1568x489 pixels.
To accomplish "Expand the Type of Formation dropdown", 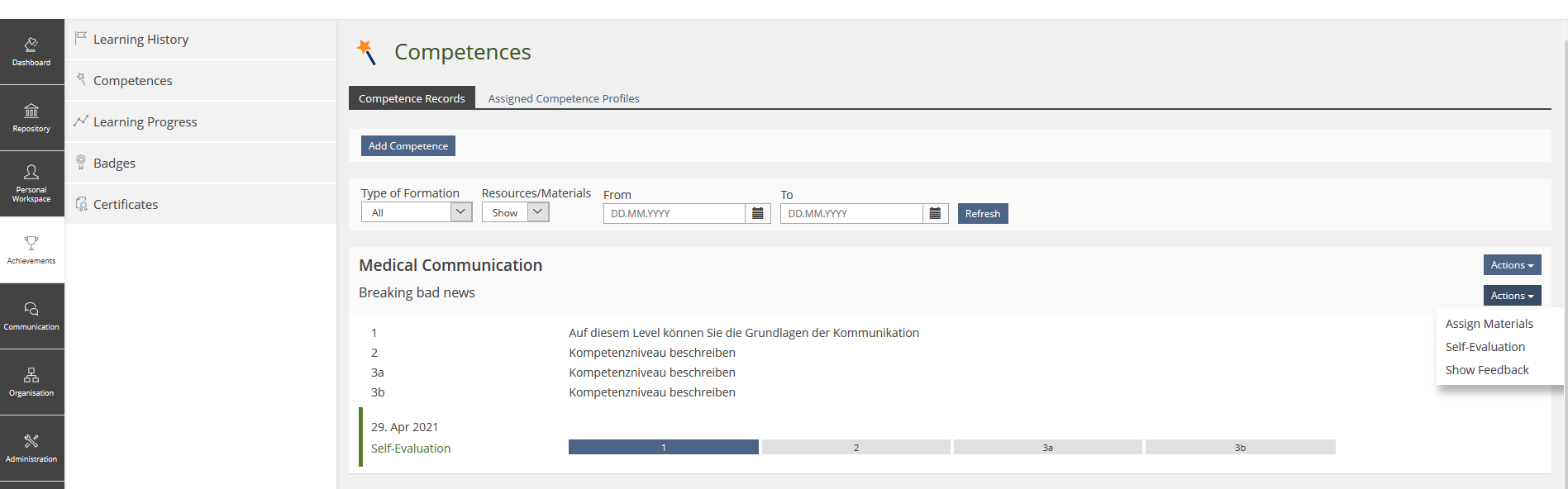I will coord(416,213).
